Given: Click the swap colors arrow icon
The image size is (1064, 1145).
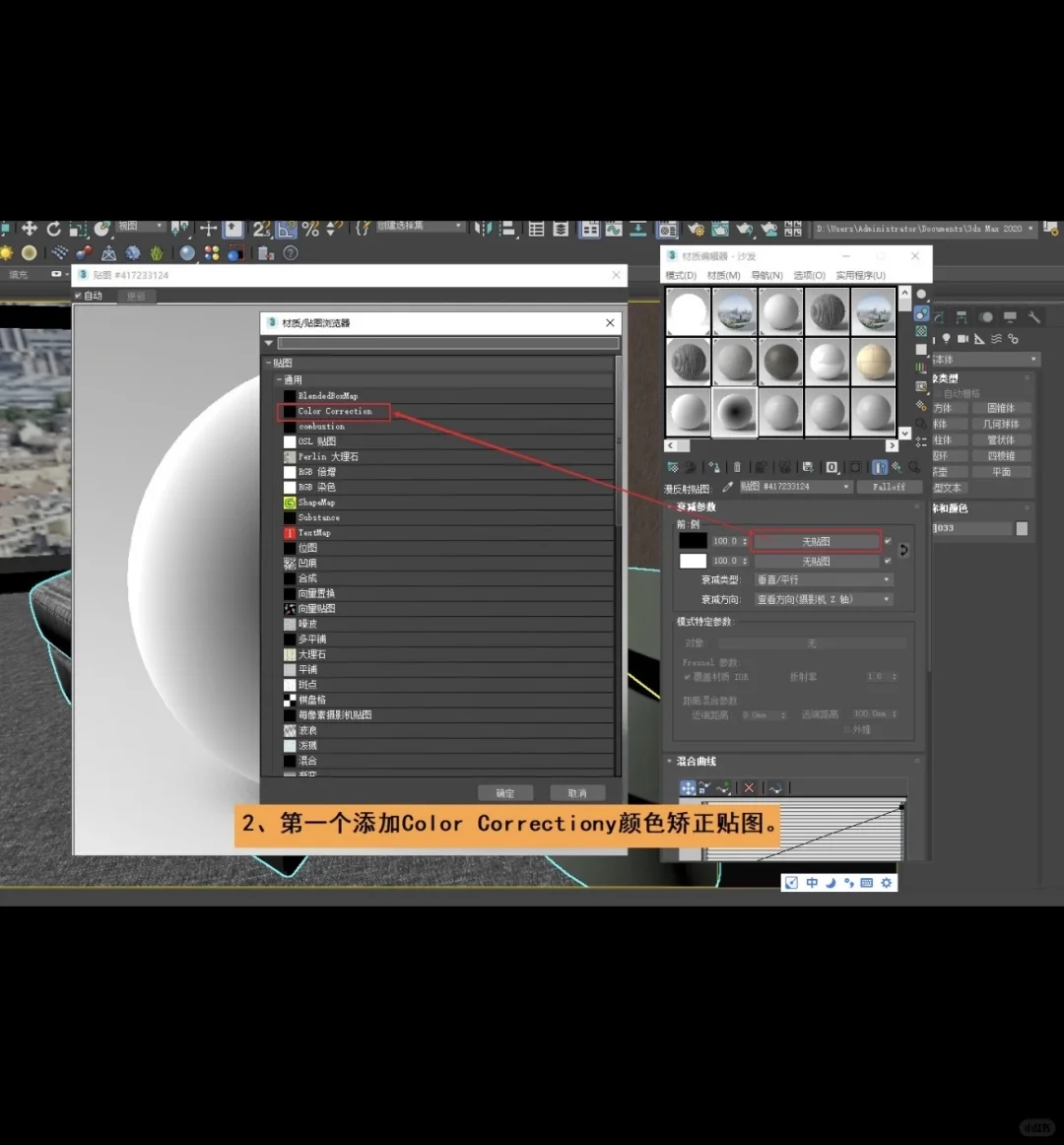Looking at the screenshot, I should (903, 551).
